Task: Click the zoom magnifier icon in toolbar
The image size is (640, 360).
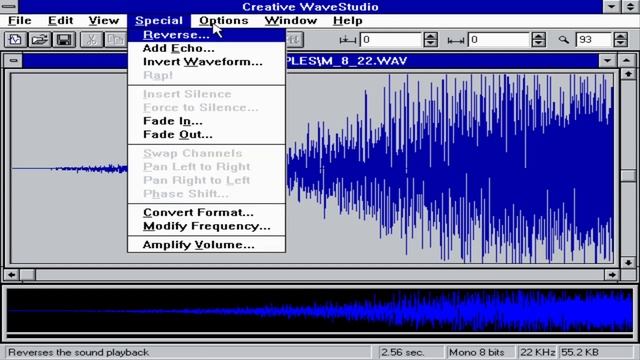Action: coord(564,40)
